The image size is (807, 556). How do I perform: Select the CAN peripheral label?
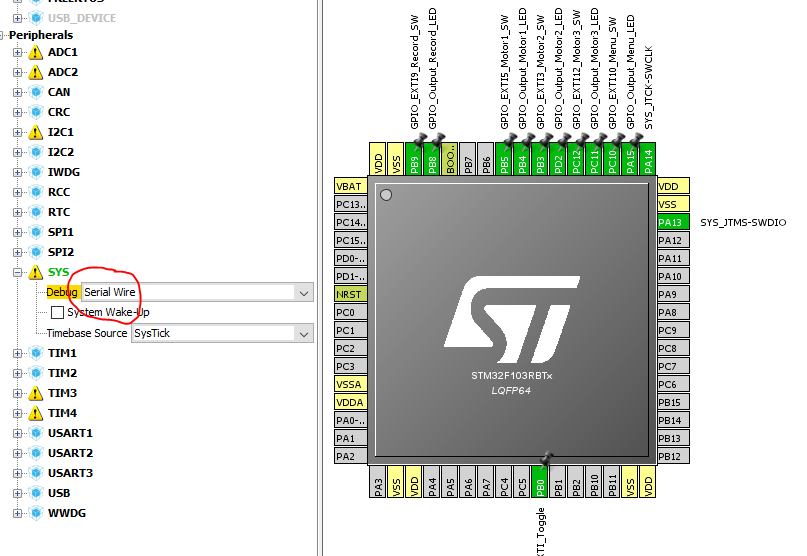click(59, 92)
